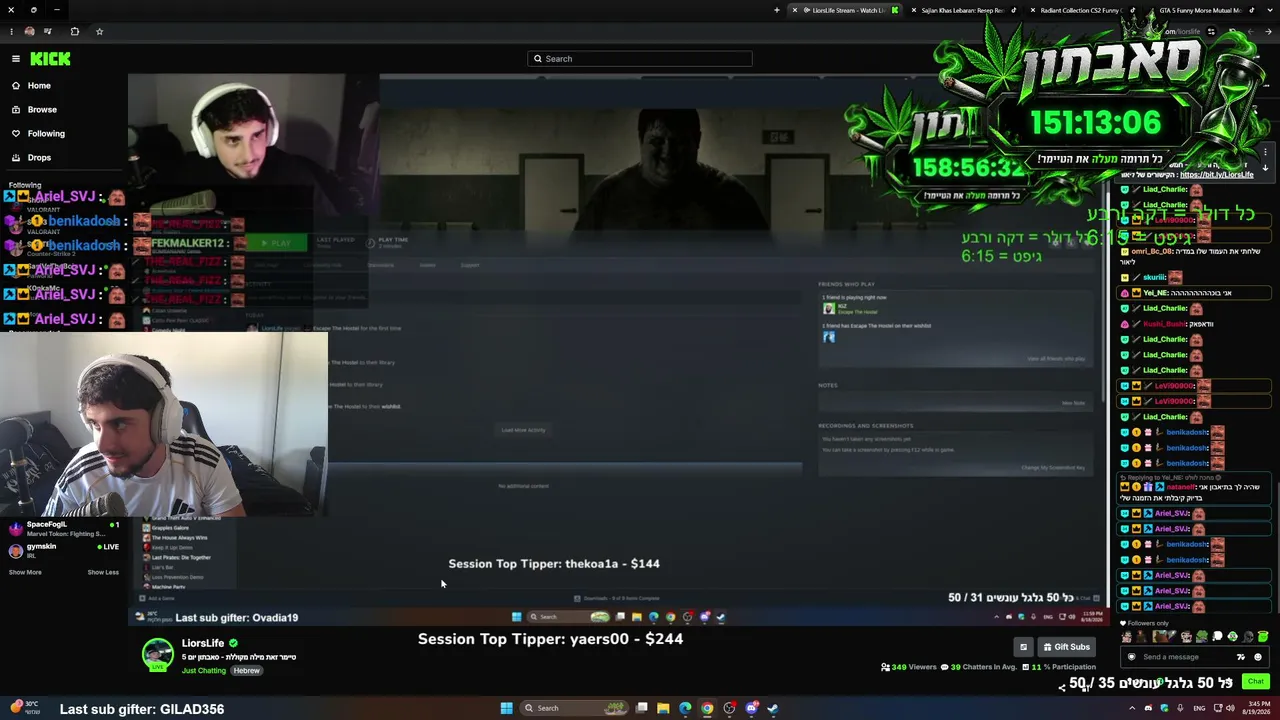Viewport: 1280px width, 720px height.
Task: Jump down with the chat arrow icon
Action: point(1265,168)
